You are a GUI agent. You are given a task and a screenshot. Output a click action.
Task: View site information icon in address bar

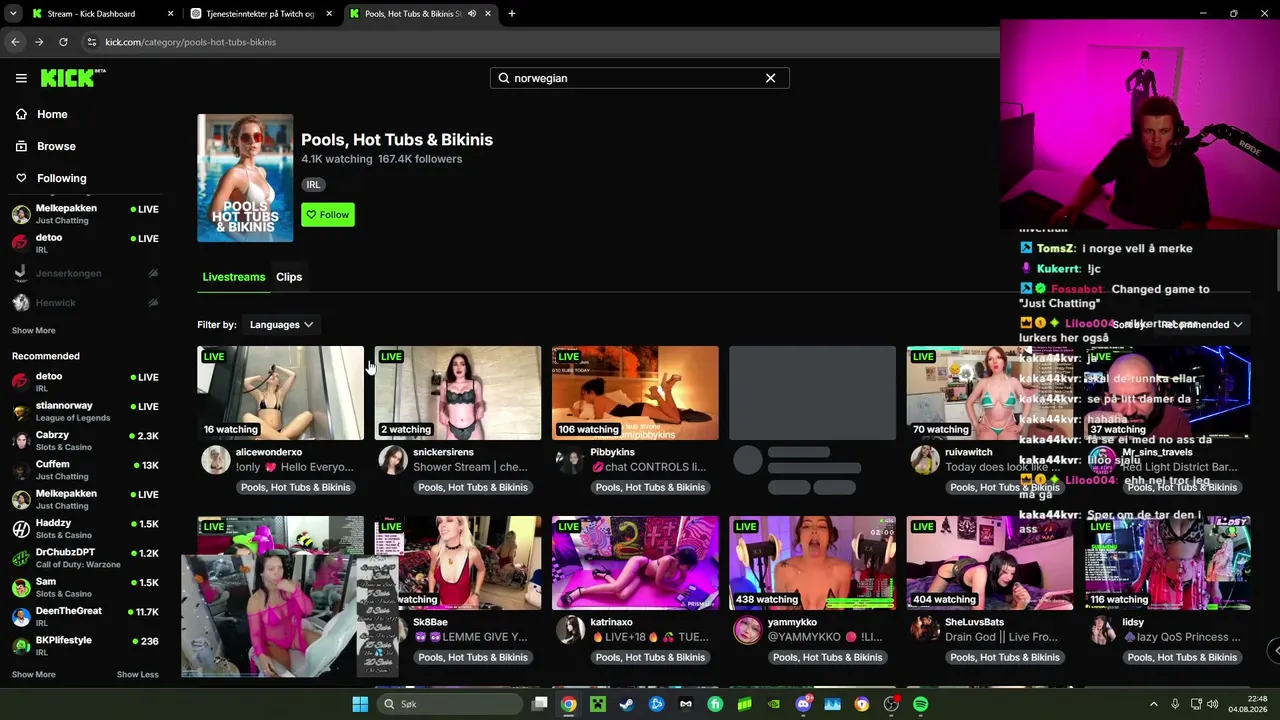(92, 42)
